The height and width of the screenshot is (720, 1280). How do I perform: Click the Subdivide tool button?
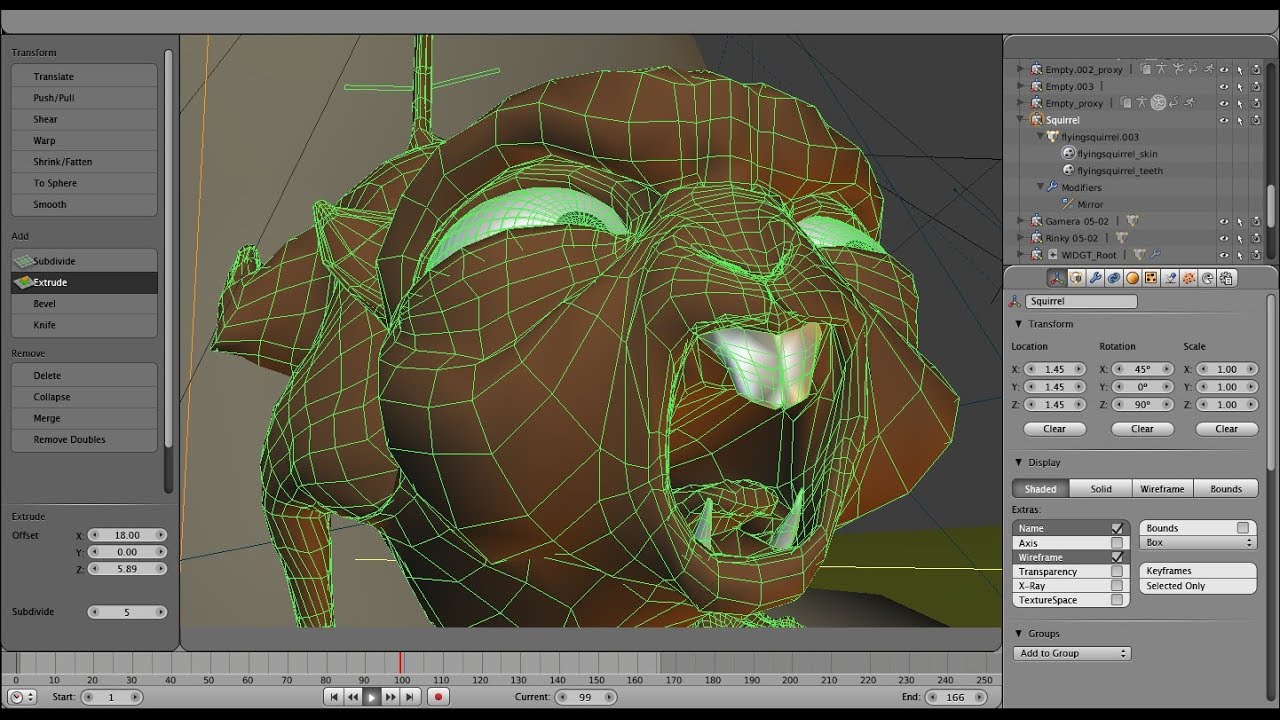(x=84, y=261)
